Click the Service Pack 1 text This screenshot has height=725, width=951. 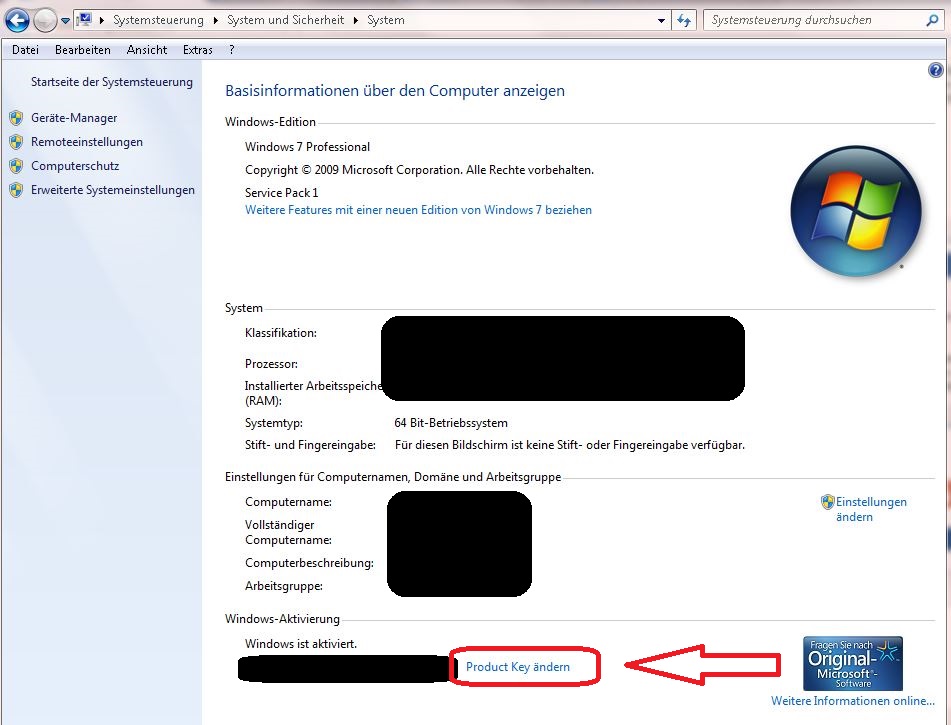coord(281,193)
